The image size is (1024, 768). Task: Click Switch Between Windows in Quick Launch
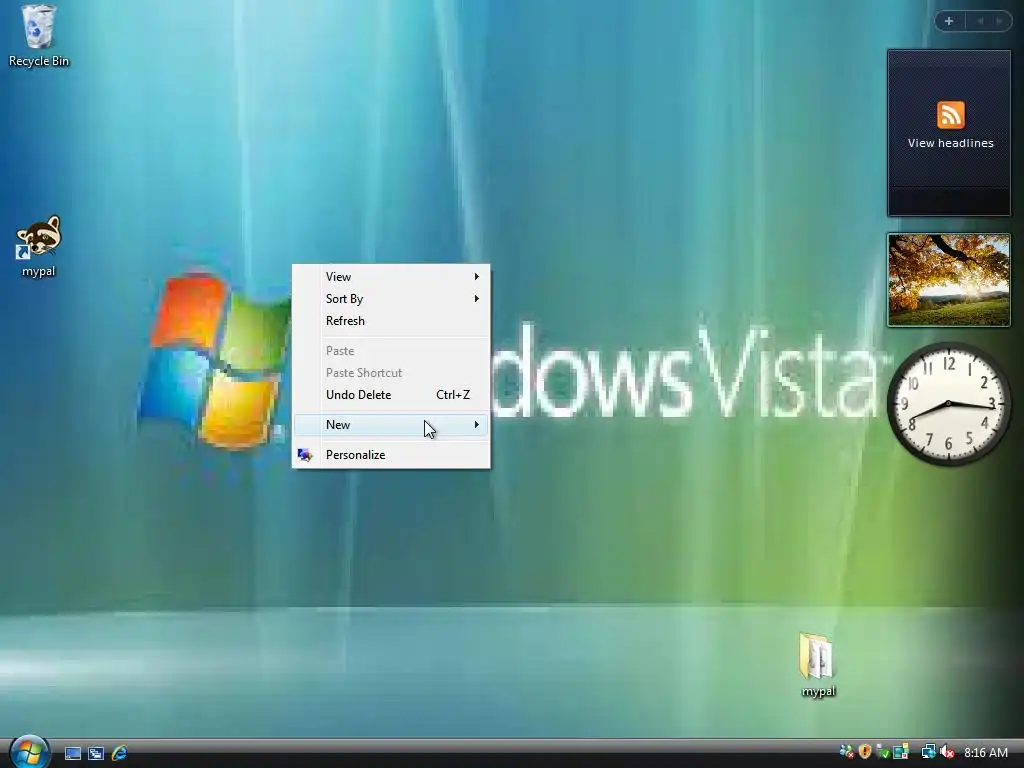point(96,753)
